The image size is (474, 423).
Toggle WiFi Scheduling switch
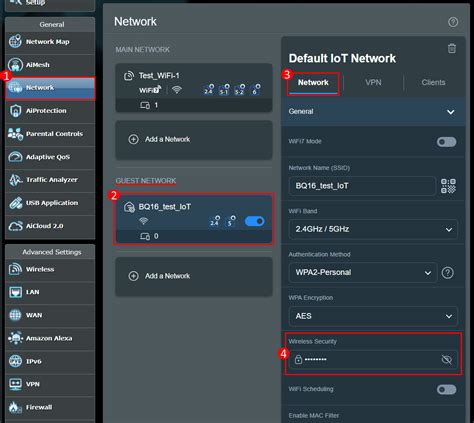coord(446,389)
